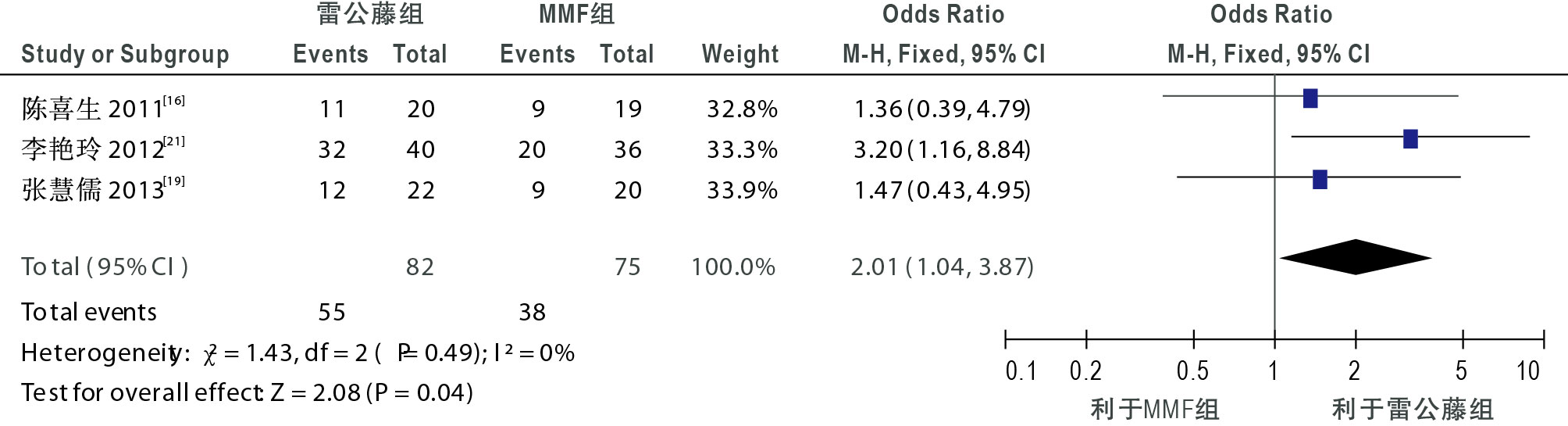
Task: Click the 雷公藤组 column header
Action: [x=370, y=14]
